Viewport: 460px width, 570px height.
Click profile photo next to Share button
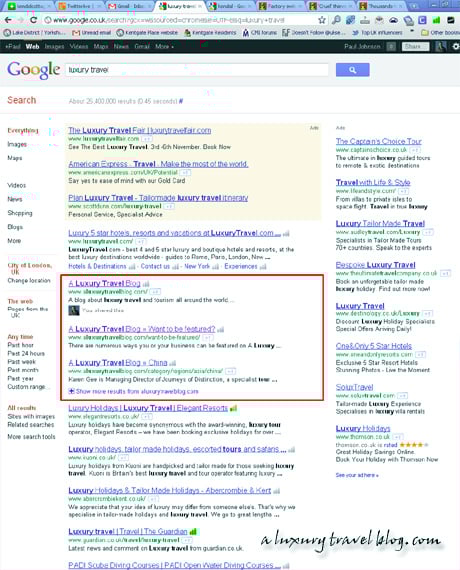point(441,47)
